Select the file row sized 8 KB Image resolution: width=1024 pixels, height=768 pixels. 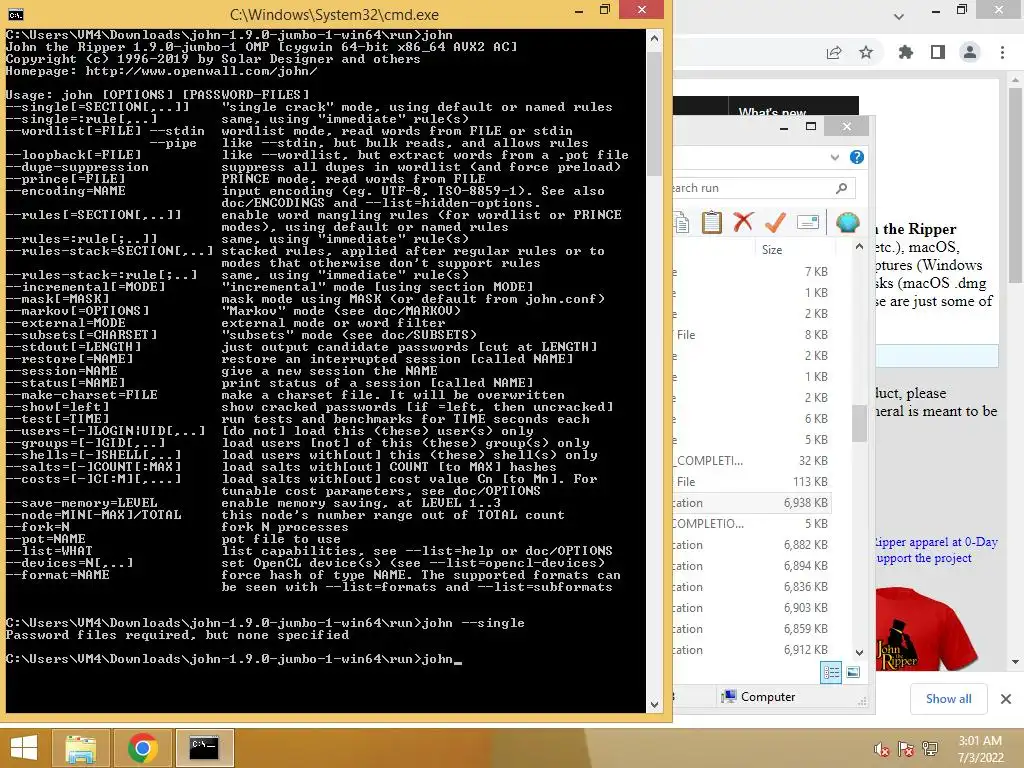tap(752, 335)
